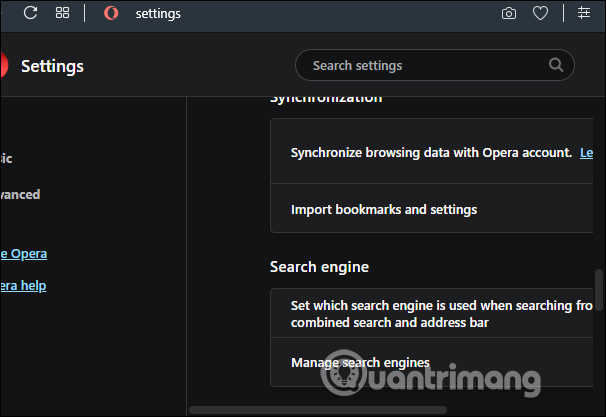Screen dimensions: 606x417
Task: Bookmark page with the heart icon
Action: pos(540,14)
